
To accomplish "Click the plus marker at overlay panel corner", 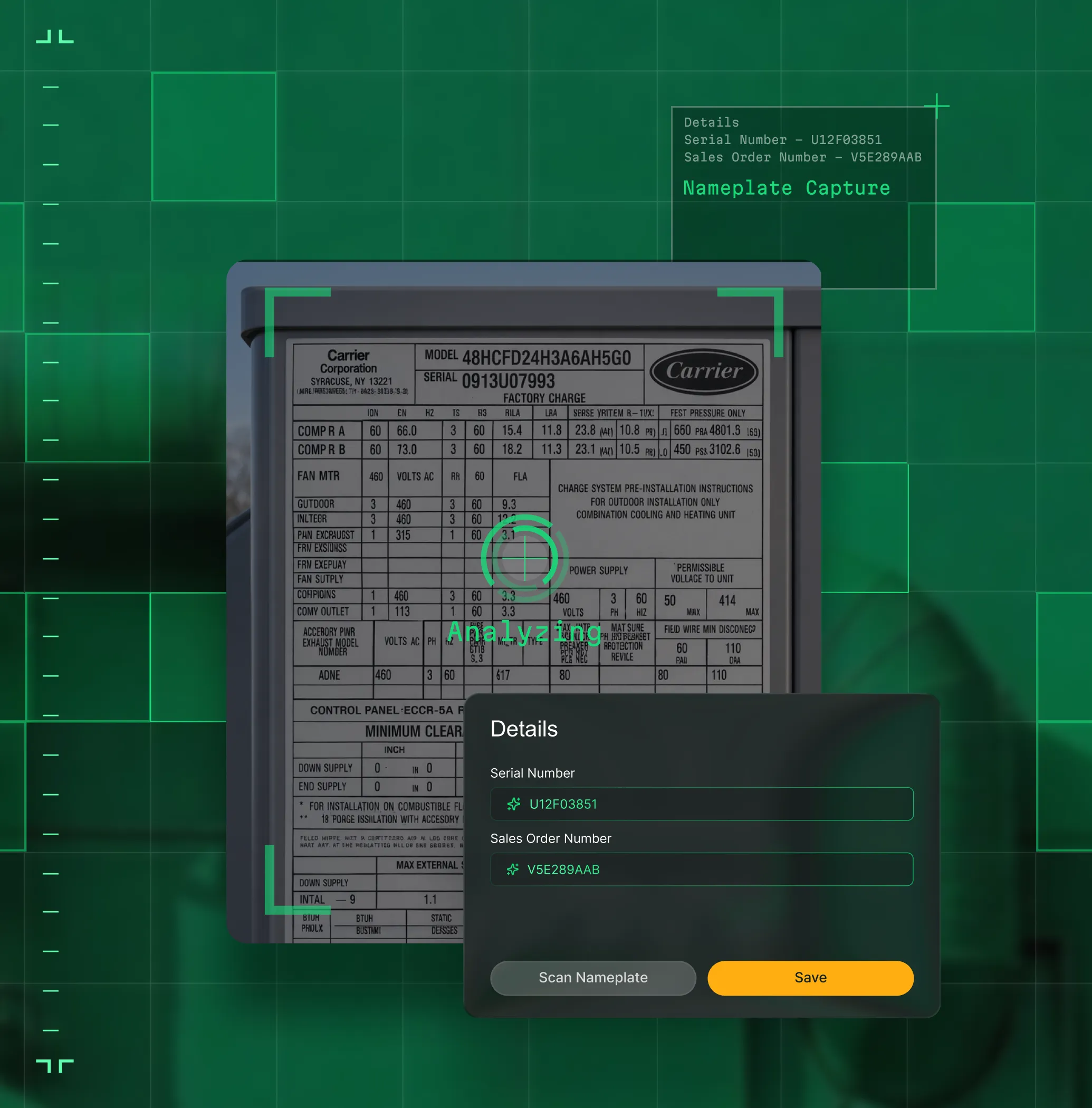I will pyautogui.click(x=936, y=106).
